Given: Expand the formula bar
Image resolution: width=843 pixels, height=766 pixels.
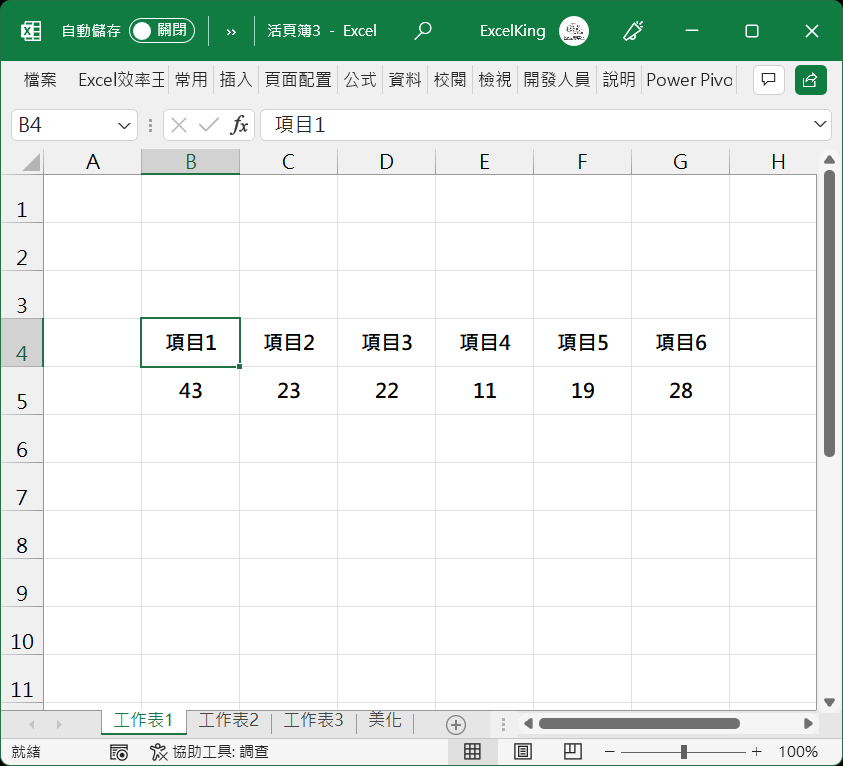Looking at the screenshot, I should tap(821, 125).
